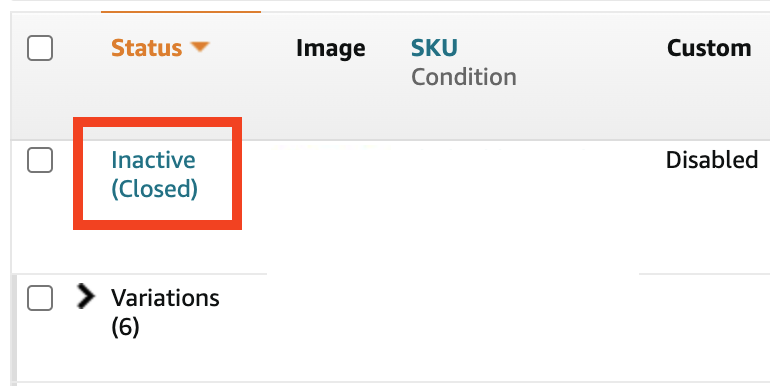Click the Image column header

coord(330,48)
